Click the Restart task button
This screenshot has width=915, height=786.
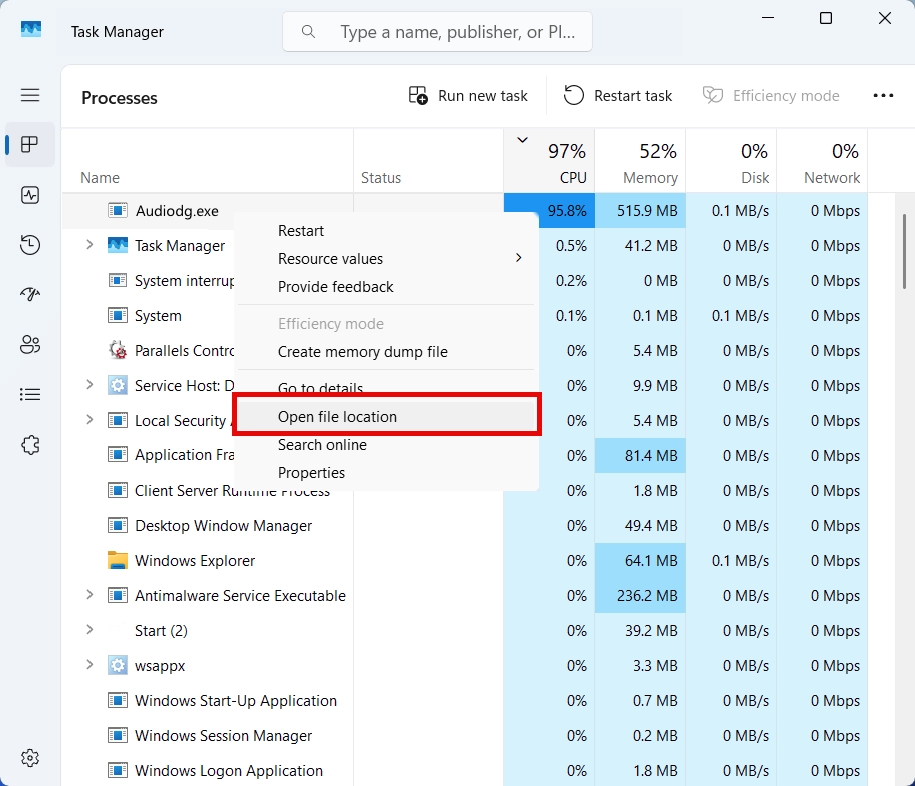point(617,95)
